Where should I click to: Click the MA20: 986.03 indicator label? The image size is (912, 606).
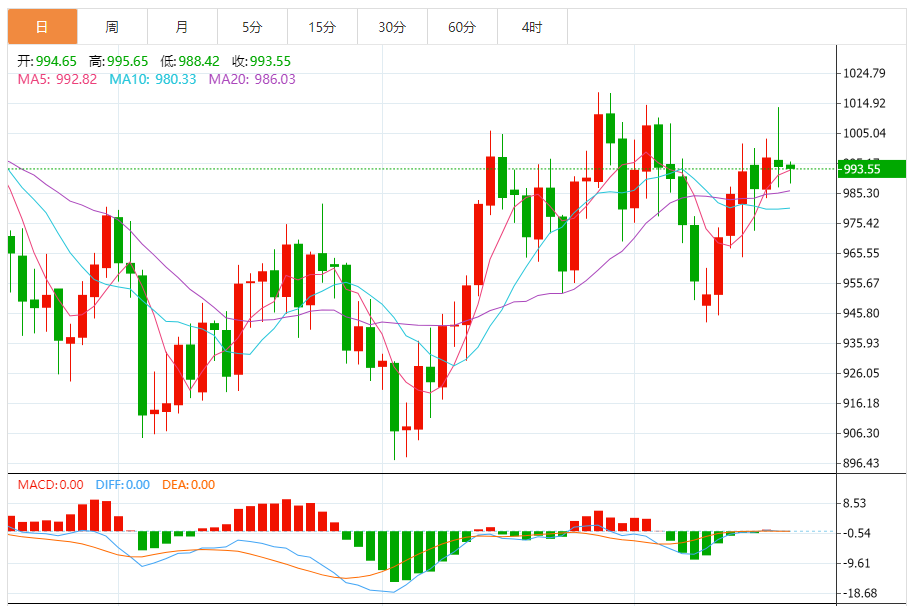[x=252, y=79]
